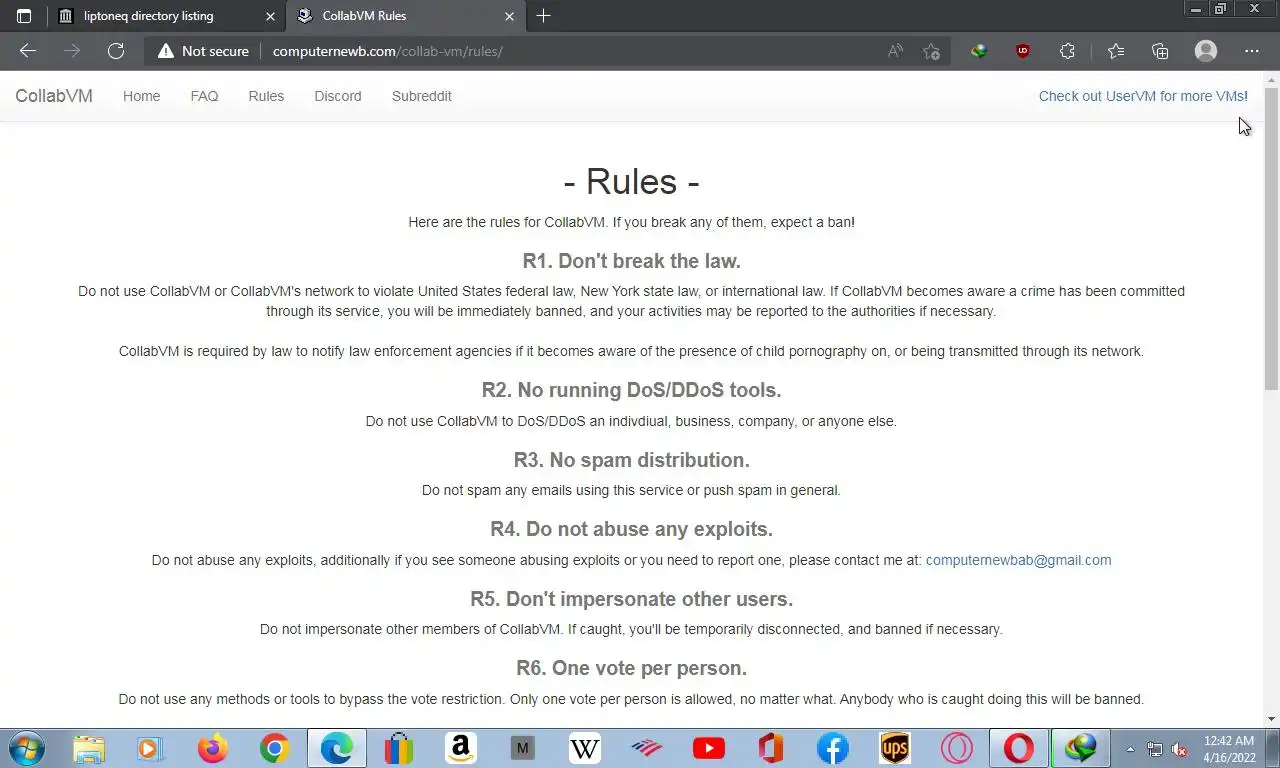Close the CollabVM Rules tab
Screen dimensions: 1280x768
(509, 16)
